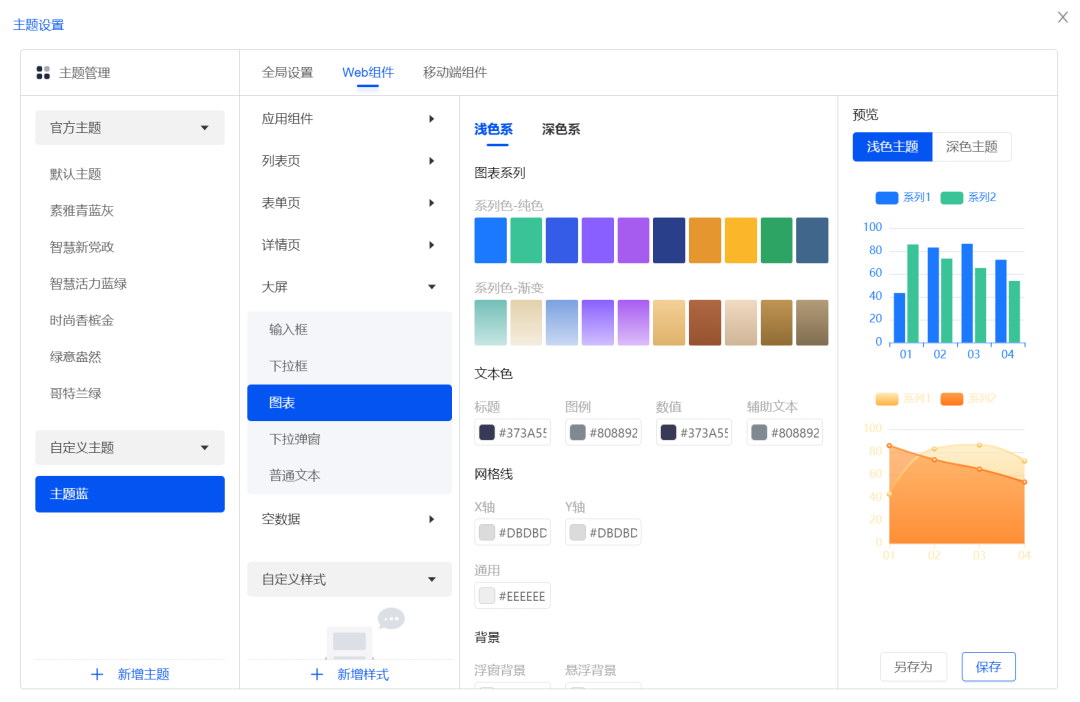Screen dimensions: 1080x702
Task: Edit the X轴 gridline color field
Action: point(512,533)
